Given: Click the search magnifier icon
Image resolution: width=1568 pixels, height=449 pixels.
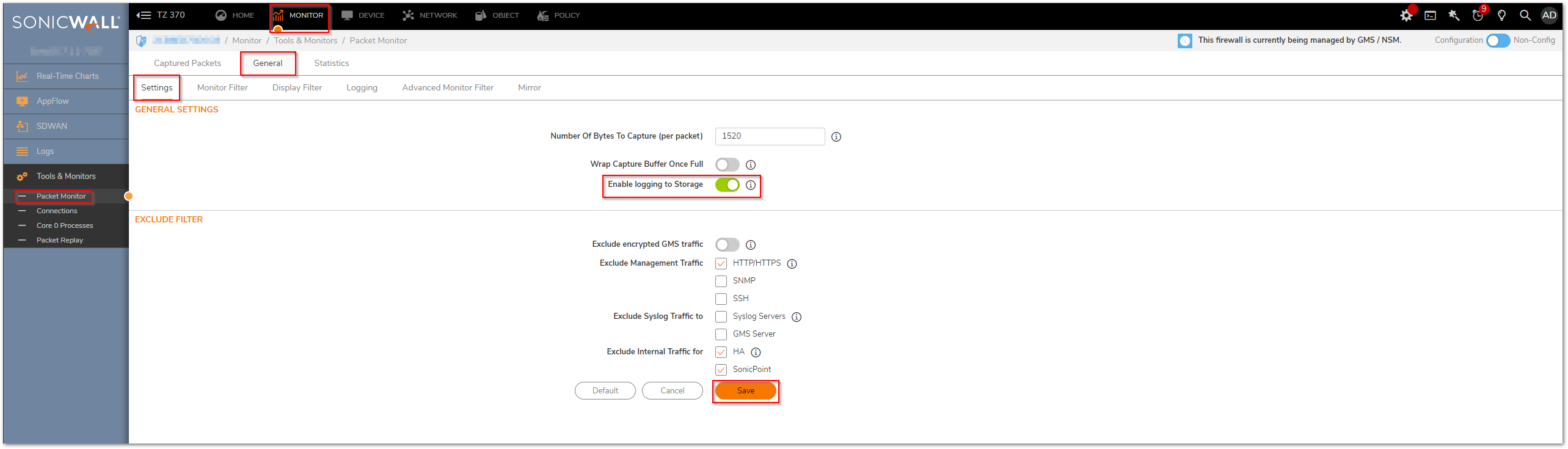Looking at the screenshot, I should pos(1525,15).
